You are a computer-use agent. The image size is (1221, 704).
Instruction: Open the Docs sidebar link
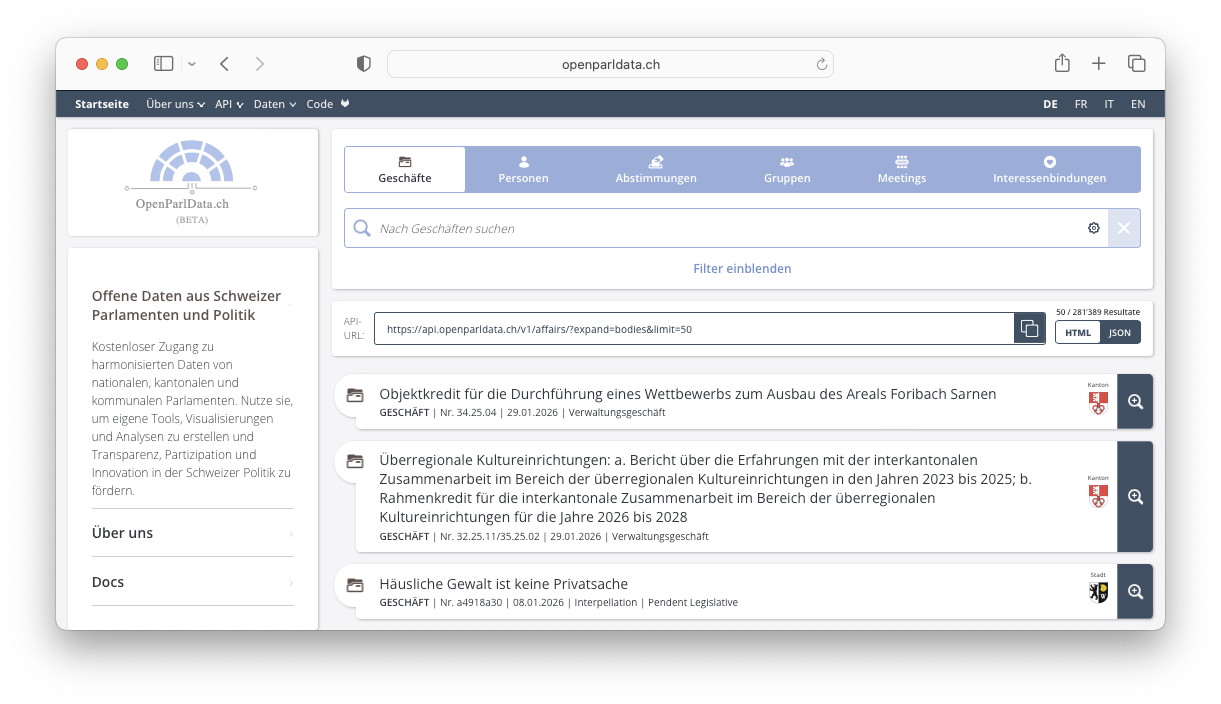click(x=192, y=582)
